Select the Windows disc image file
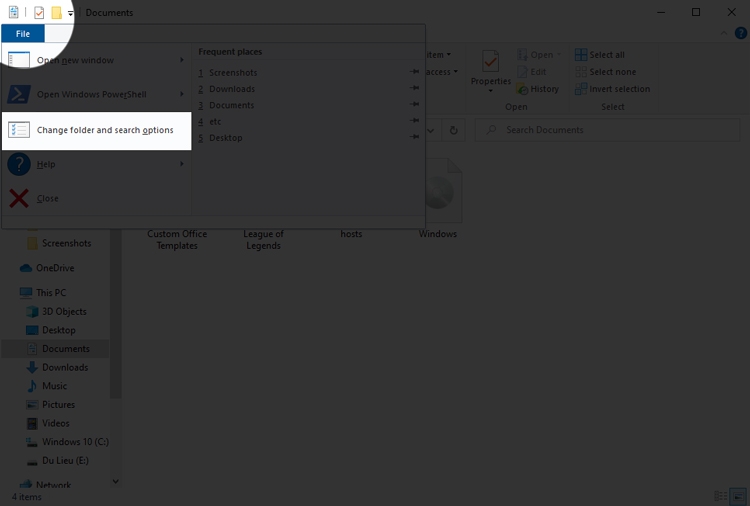The width and height of the screenshot is (750, 506). pyautogui.click(x=438, y=198)
